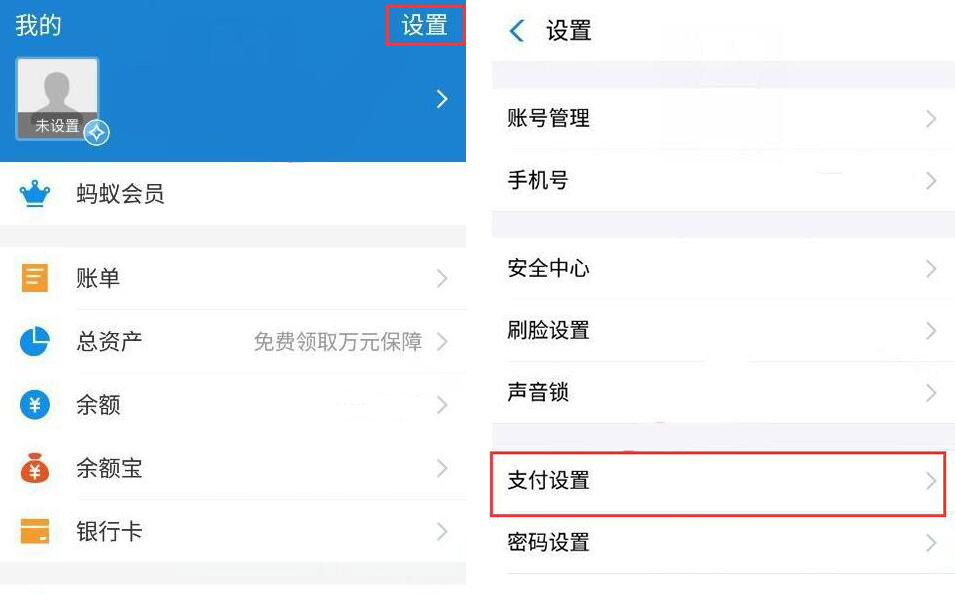This screenshot has width=955, height=594.
Task: Open 支付设置 via its chevron
Action: click(929, 482)
